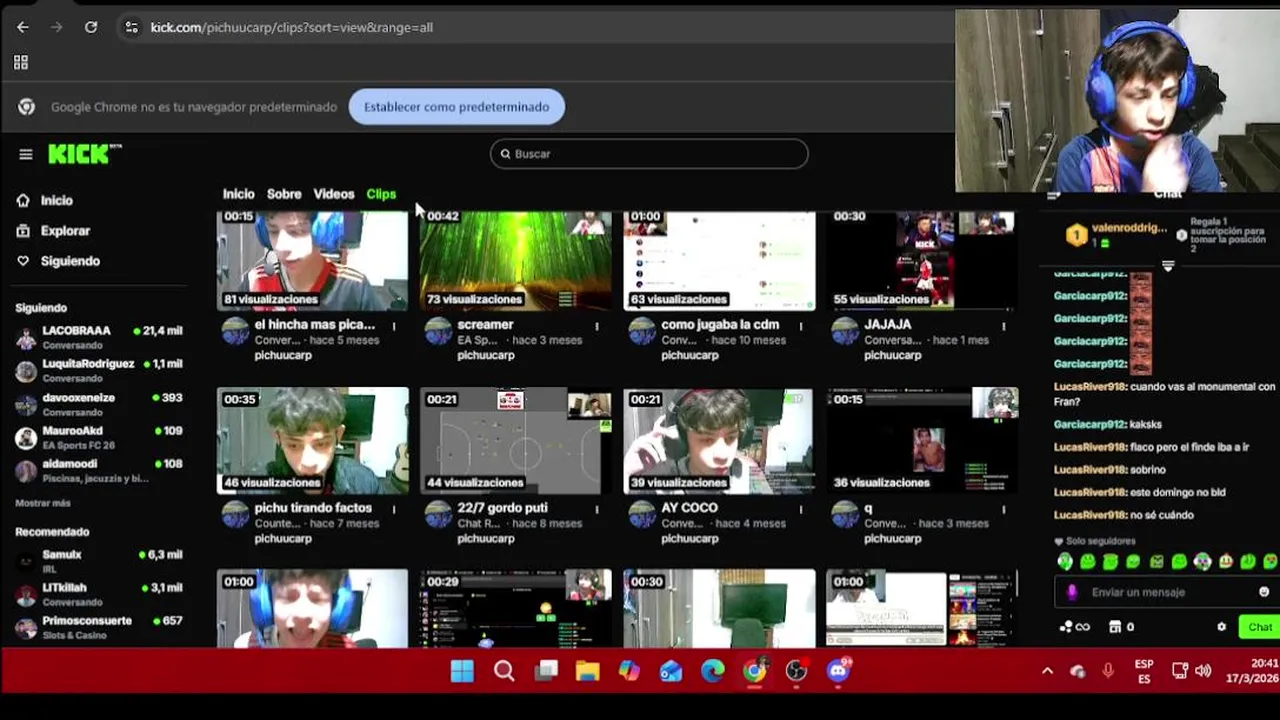
Task: Click the address bar URL kick.com/pichuucarp
Action: [291, 27]
